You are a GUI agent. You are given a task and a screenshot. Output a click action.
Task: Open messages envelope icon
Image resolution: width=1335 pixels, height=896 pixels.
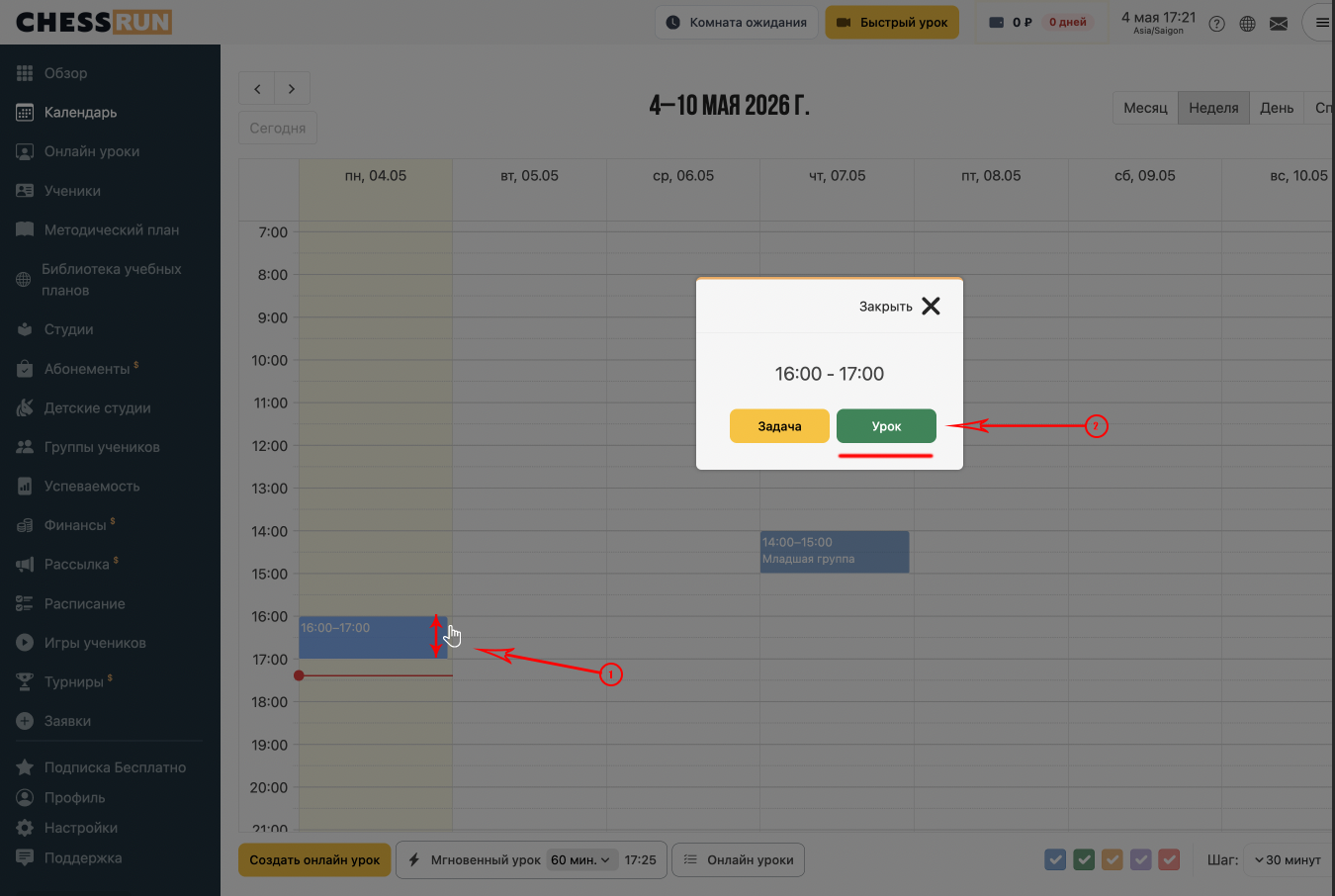click(1279, 24)
